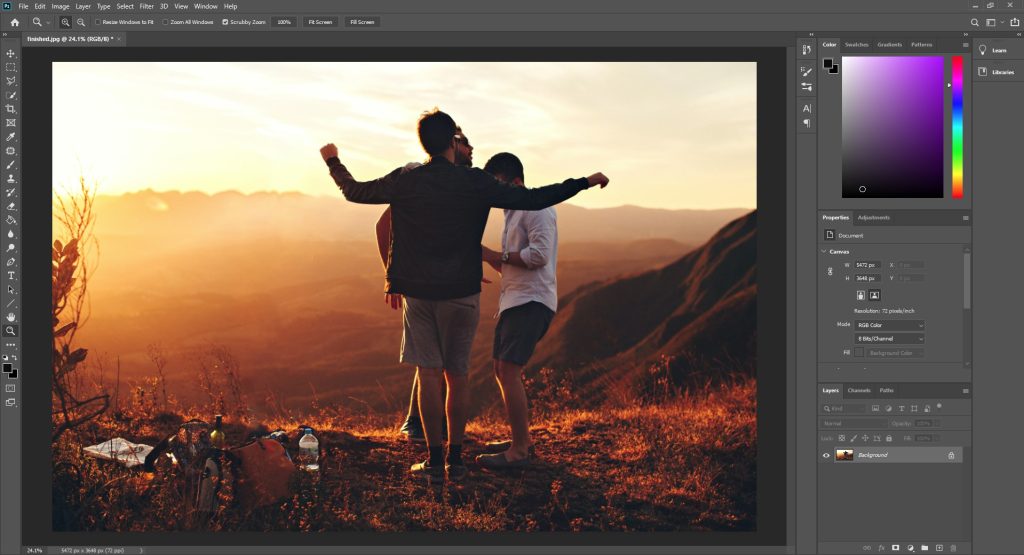Select the Brush tool
Screen dimensions: 1024x555
[10, 165]
